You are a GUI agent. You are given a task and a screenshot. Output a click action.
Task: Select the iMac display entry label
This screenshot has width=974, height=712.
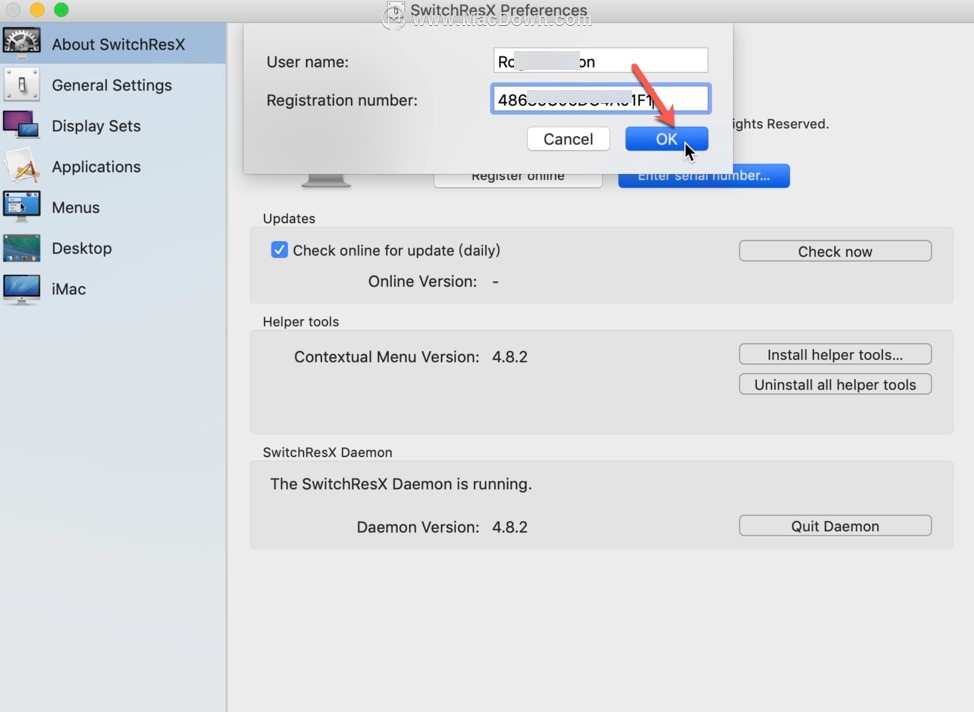(69, 289)
